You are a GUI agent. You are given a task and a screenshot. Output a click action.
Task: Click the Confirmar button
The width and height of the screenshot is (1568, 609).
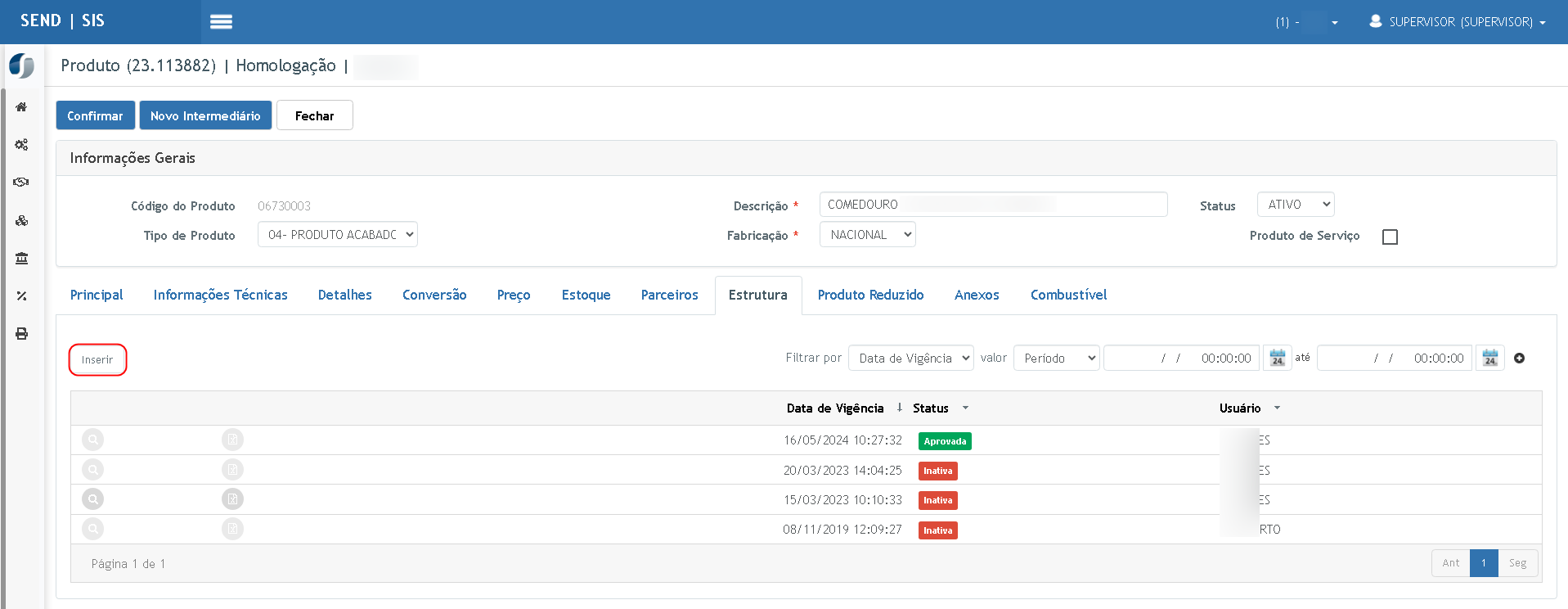[95, 115]
